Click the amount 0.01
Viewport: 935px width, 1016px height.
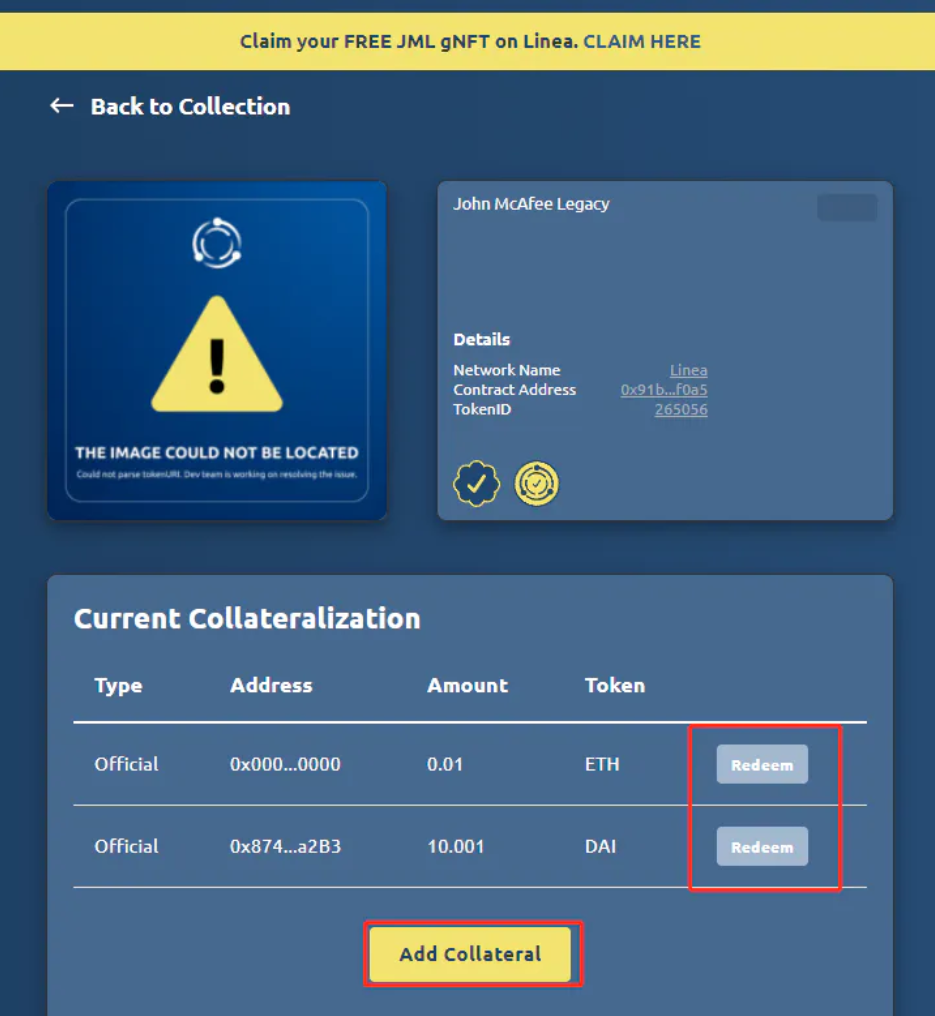tap(445, 764)
